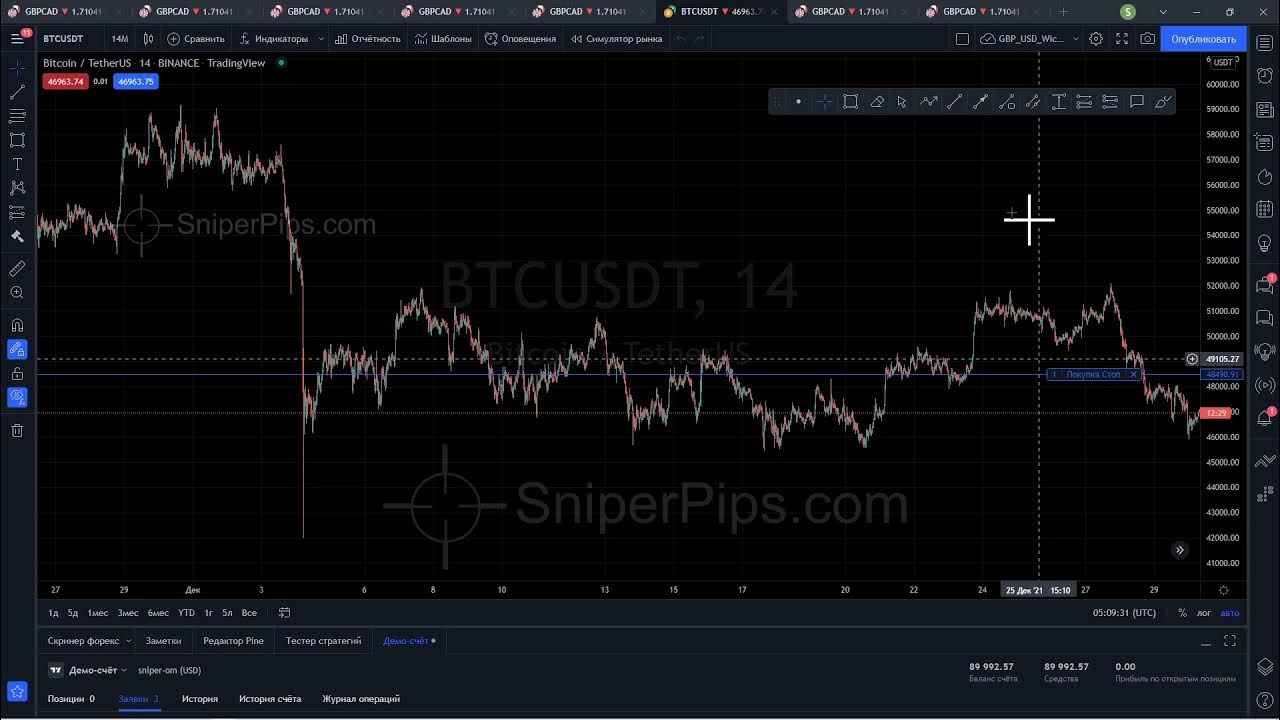Click the trash icon to remove drawings
Viewport: 1280px width, 720px height.
point(17,430)
